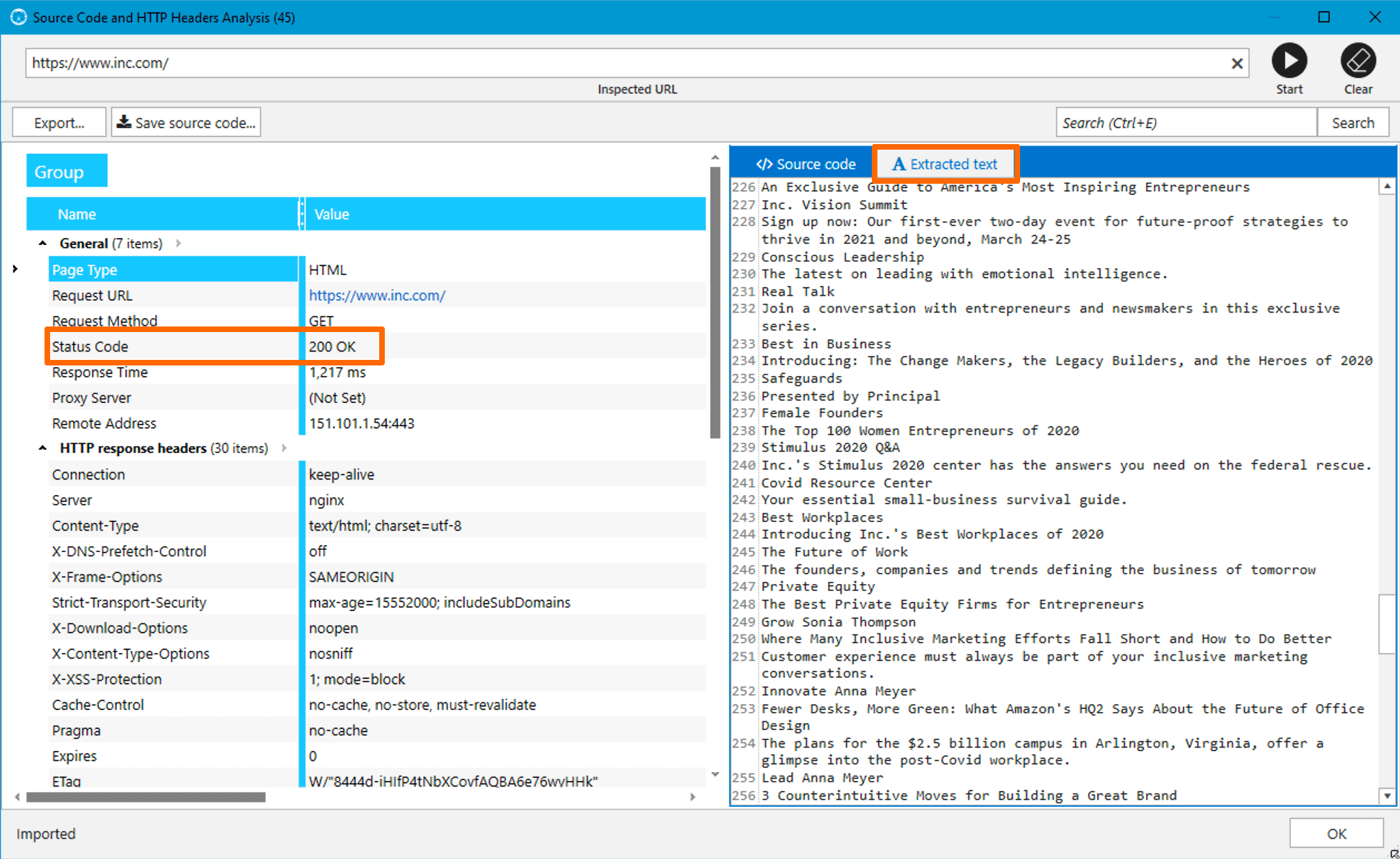Click line 247 Private Equity text
This screenshot has height=859, width=1400.
818,586
